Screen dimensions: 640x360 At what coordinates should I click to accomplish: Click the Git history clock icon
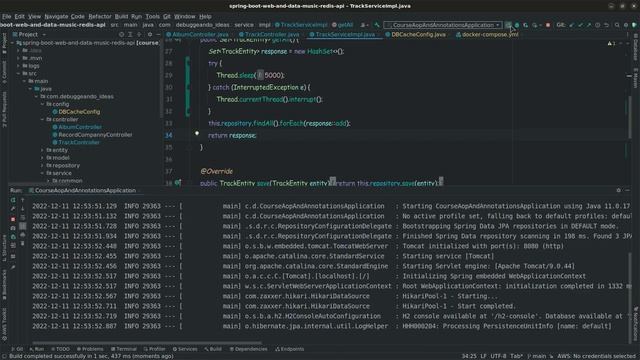tap(598, 25)
